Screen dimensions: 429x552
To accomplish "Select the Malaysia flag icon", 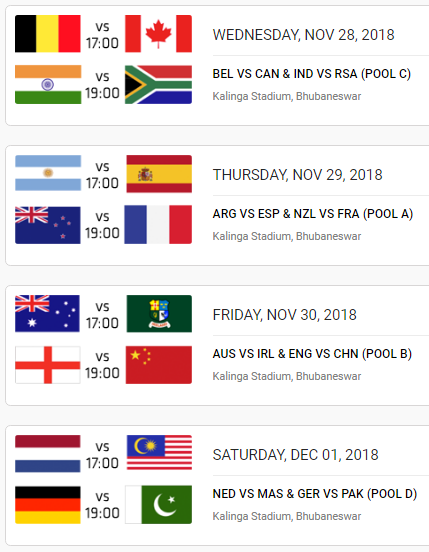I will 159,452.
